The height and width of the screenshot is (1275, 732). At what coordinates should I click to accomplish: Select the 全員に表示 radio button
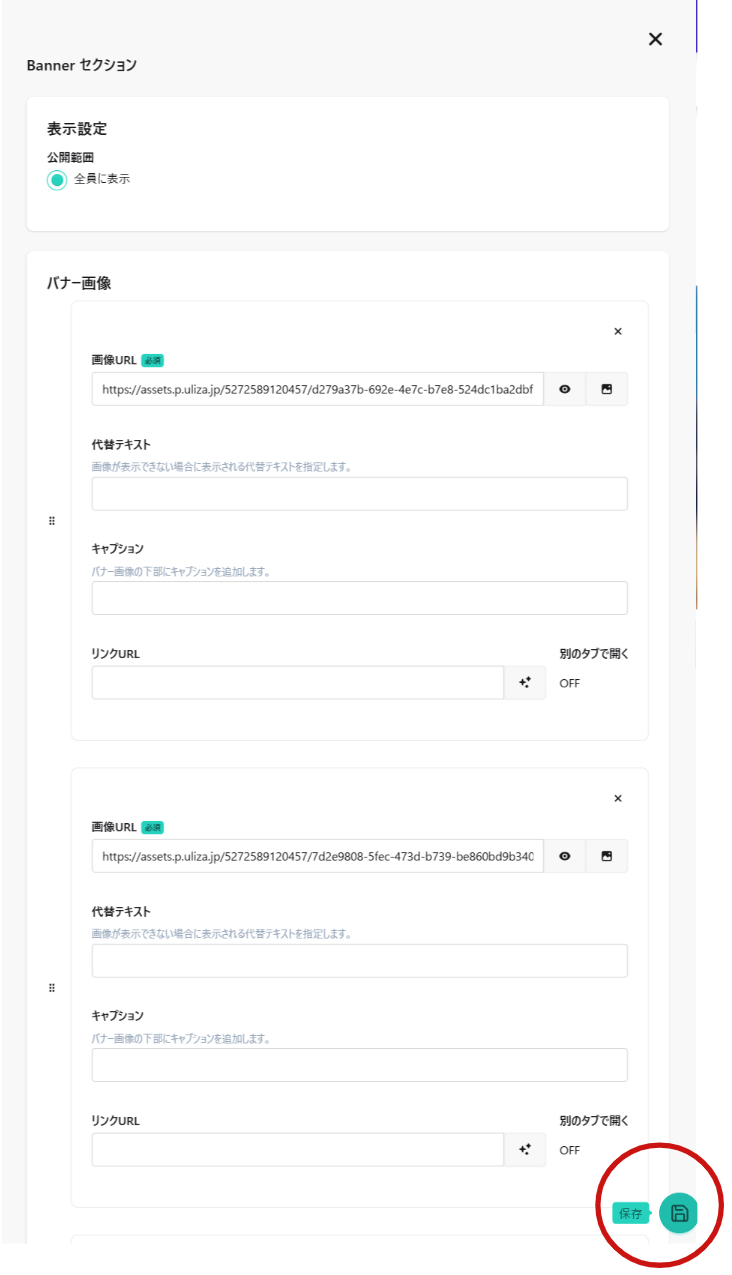coord(58,180)
